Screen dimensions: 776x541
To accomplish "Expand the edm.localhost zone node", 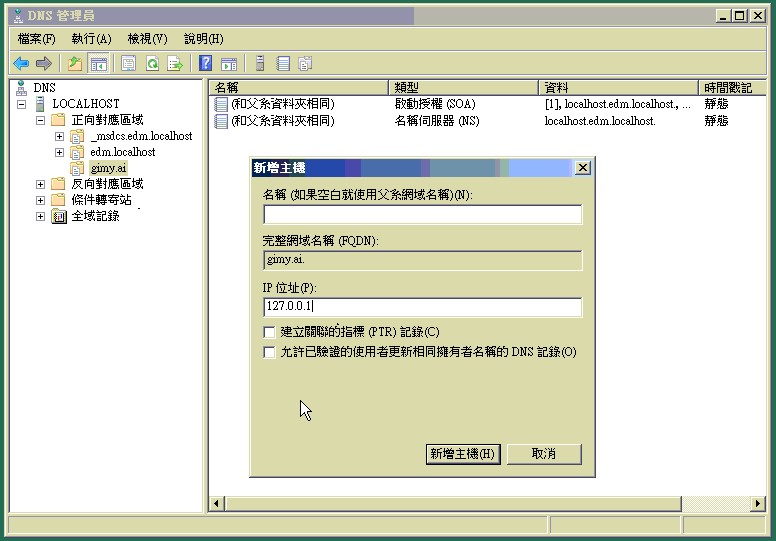I will click(x=60, y=152).
